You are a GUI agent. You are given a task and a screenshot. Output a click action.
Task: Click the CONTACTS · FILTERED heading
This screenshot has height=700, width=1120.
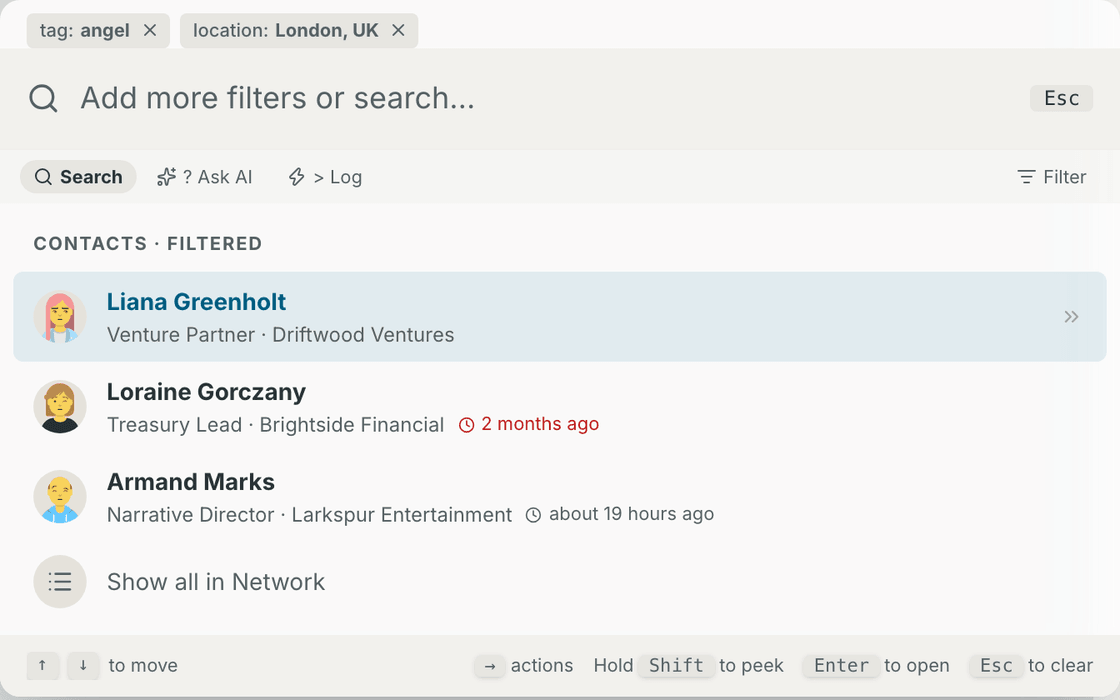[x=148, y=244]
